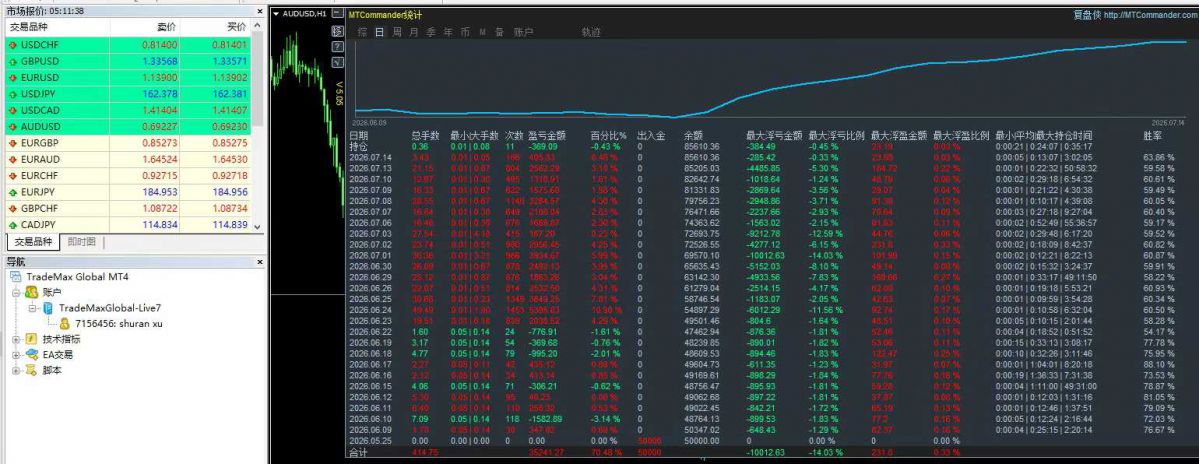Expand the 技术指标 tree node

pos(16,339)
